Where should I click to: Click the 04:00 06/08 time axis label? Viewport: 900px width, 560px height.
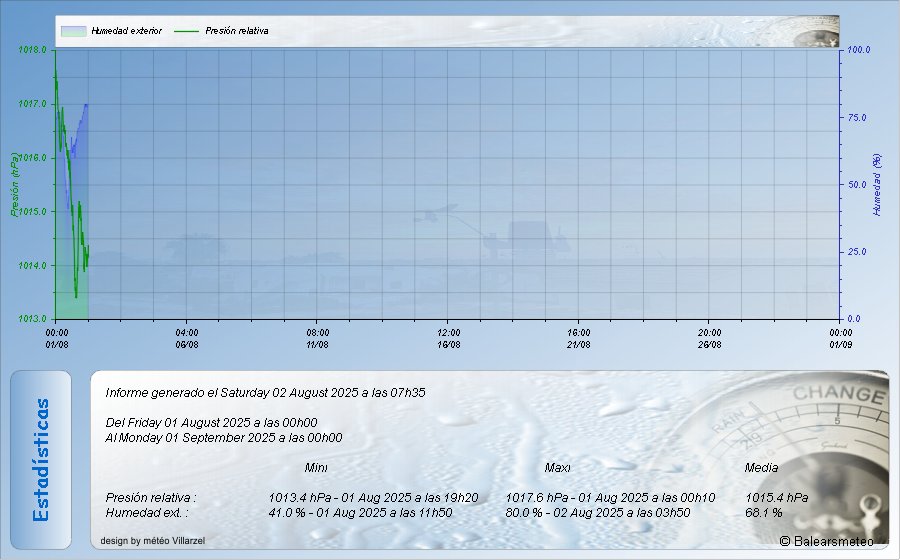click(187, 339)
